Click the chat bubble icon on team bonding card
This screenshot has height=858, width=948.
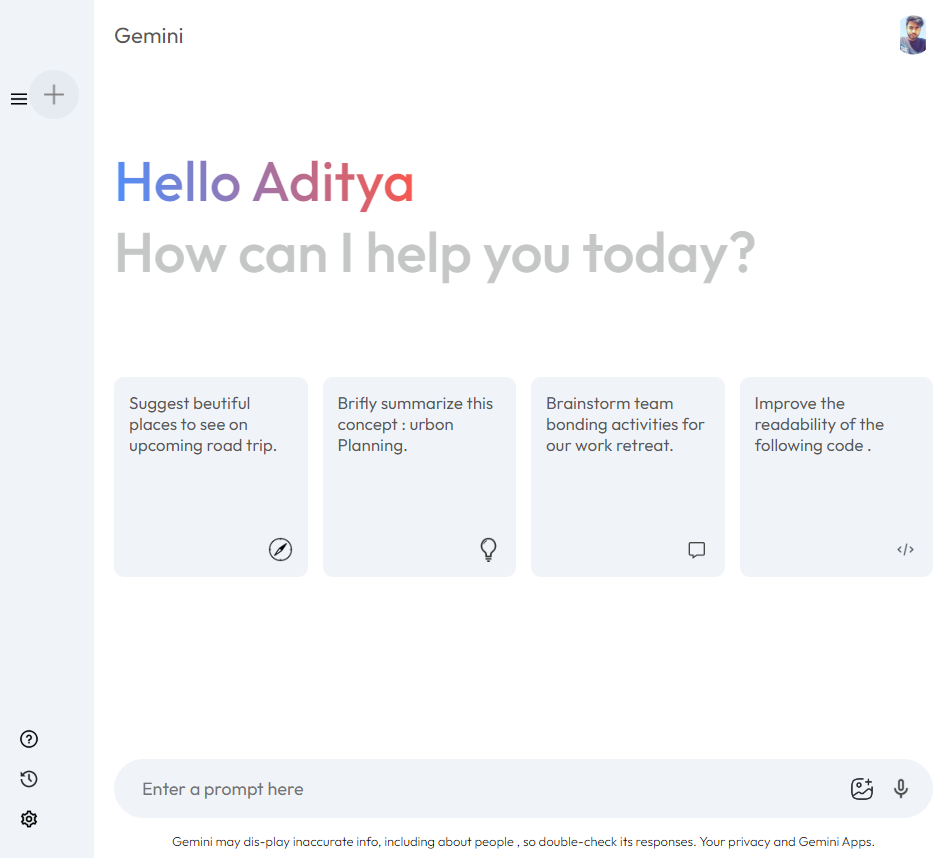[x=696, y=550]
